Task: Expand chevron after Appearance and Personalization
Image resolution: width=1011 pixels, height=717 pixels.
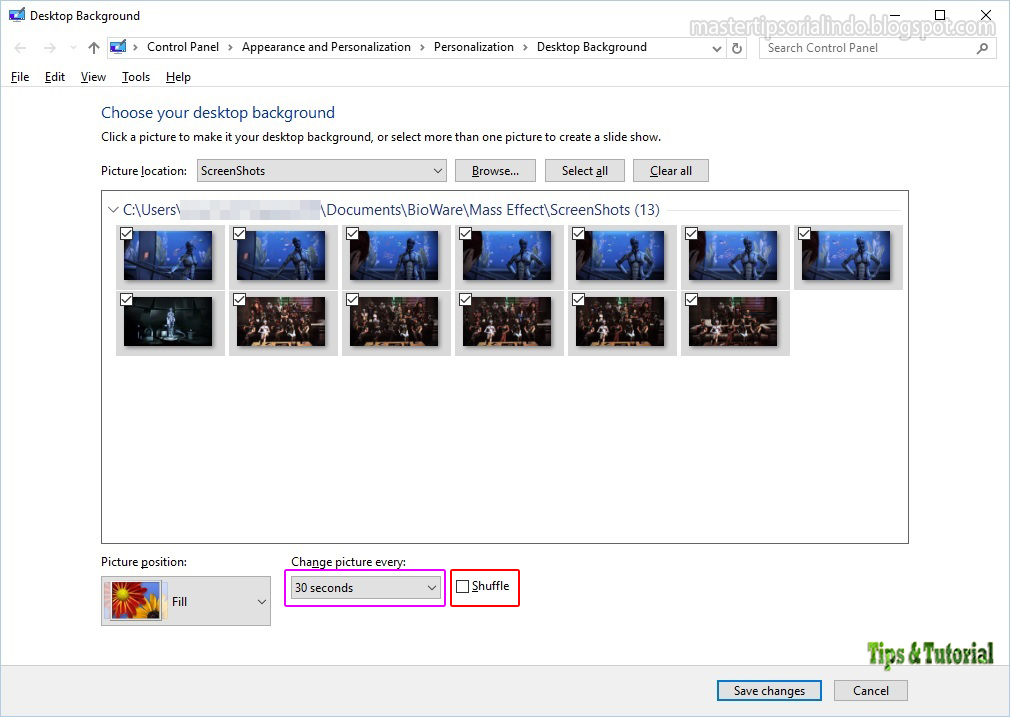Action: coord(422,48)
